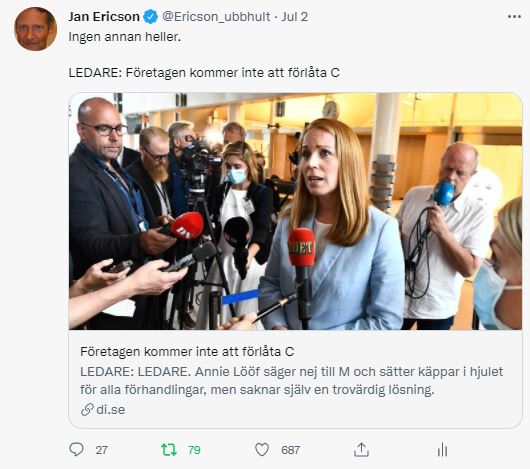Open the share upload icon

click(361, 450)
